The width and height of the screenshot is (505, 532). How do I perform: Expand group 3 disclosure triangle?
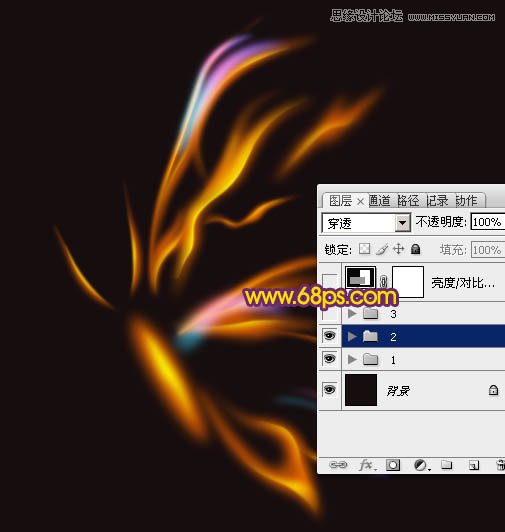(352, 314)
